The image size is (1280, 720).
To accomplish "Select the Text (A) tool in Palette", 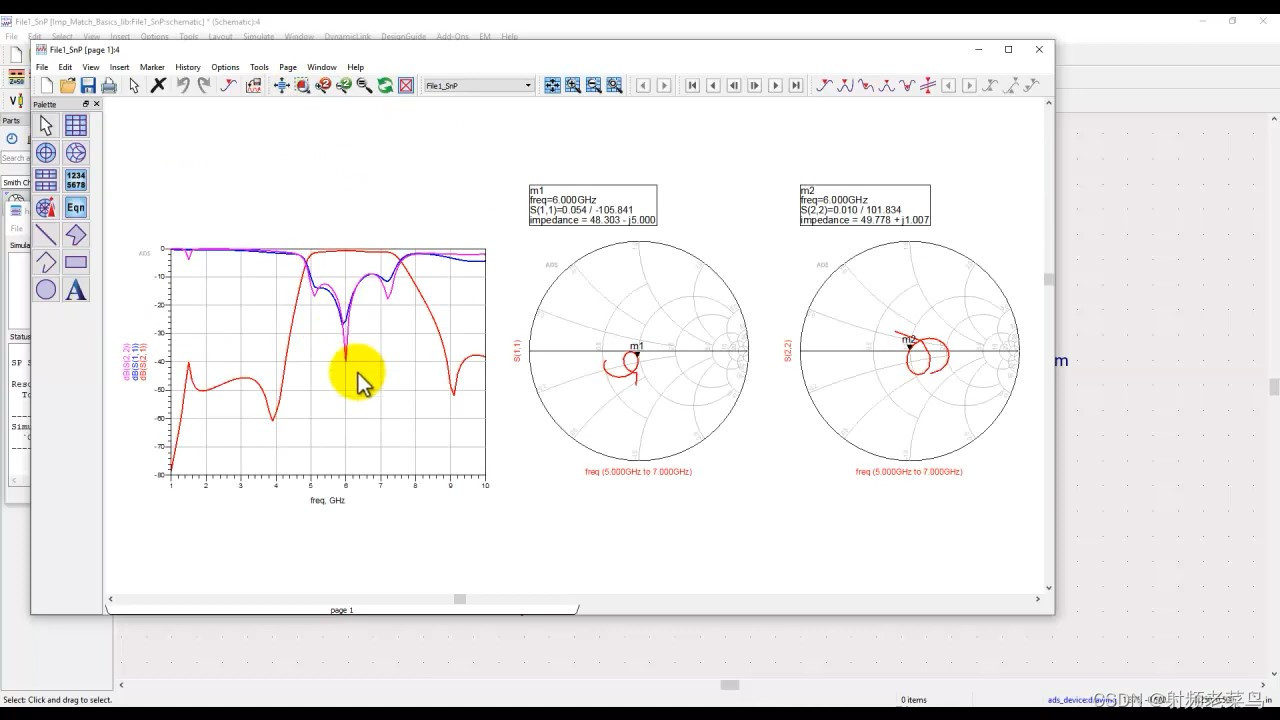I will click(76, 290).
